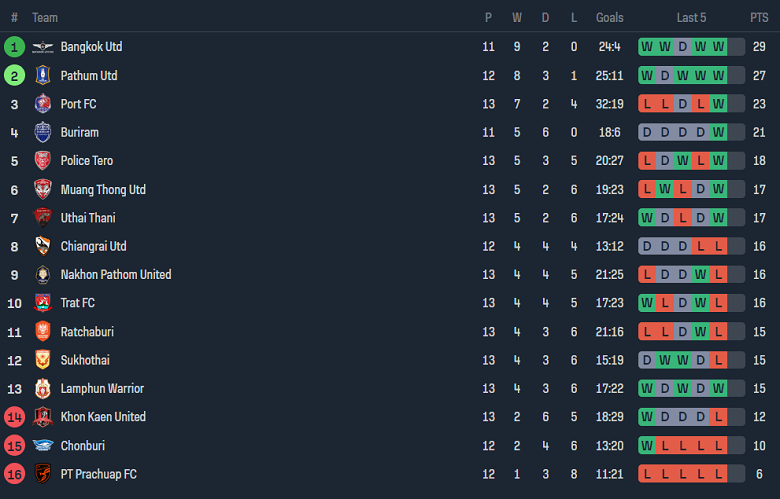This screenshot has width=780, height=499.
Task: Click the red rank 16 position badge
Action: coord(14,474)
